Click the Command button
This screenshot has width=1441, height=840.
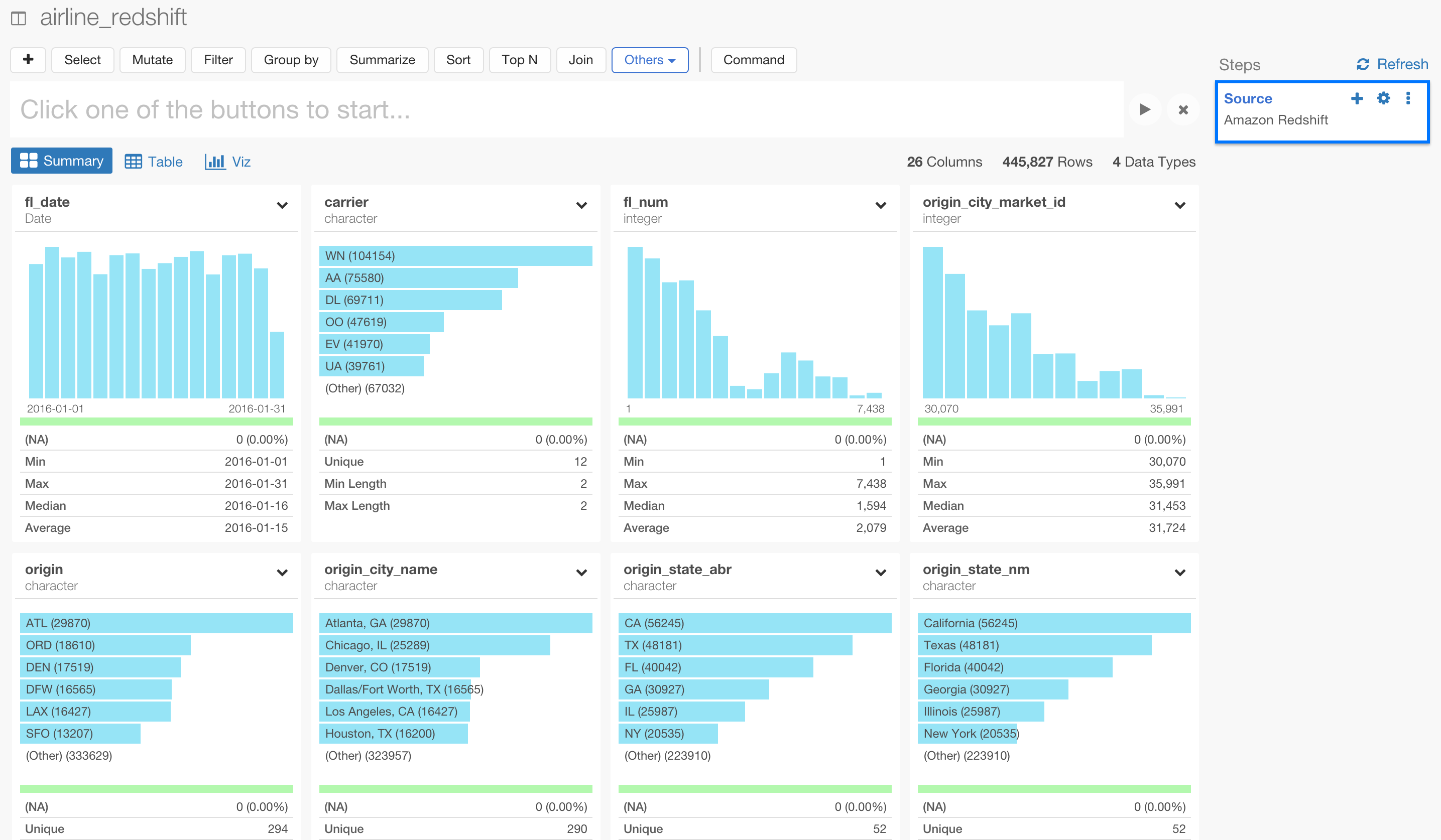coord(754,59)
